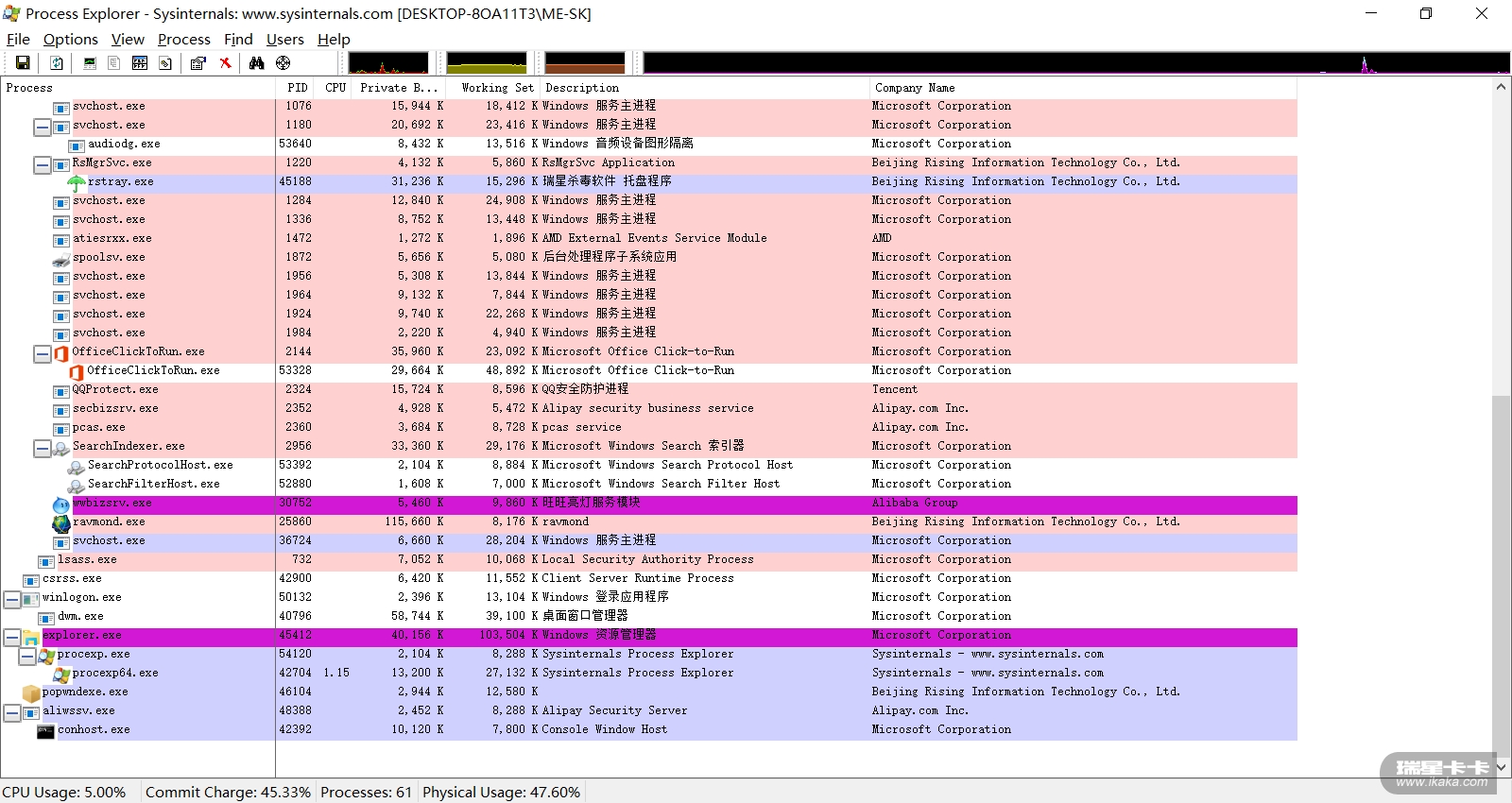Sort by the Working Set column header
This screenshot has width=1512, height=803.
493,88
